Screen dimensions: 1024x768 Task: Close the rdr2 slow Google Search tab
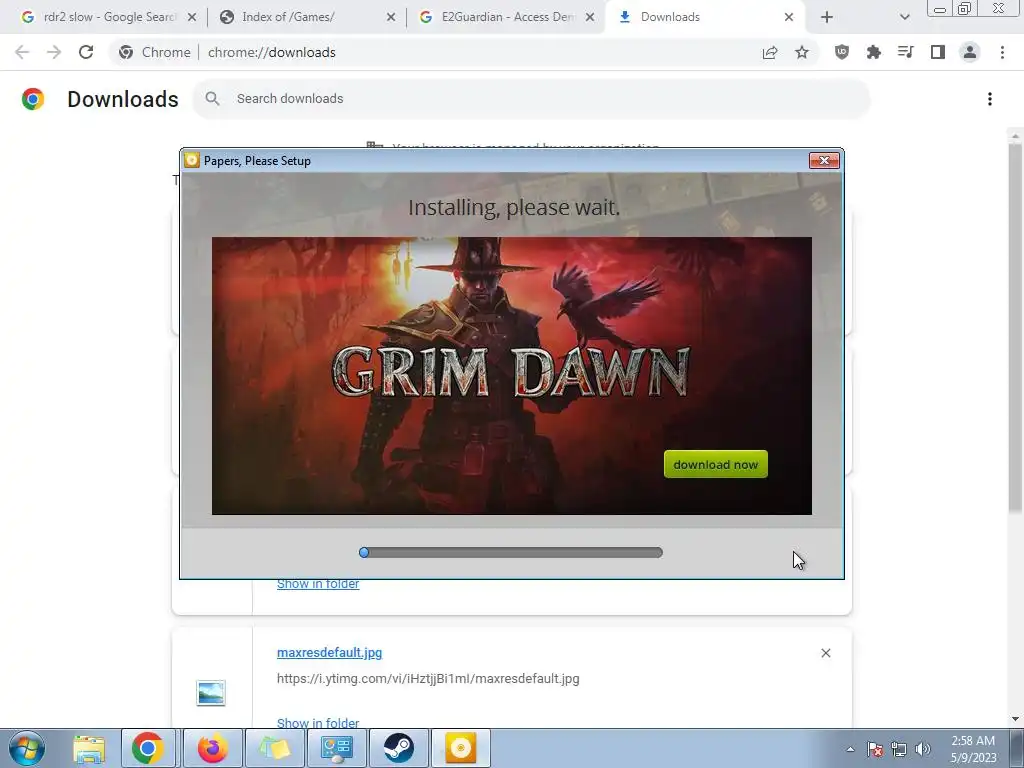coord(192,18)
